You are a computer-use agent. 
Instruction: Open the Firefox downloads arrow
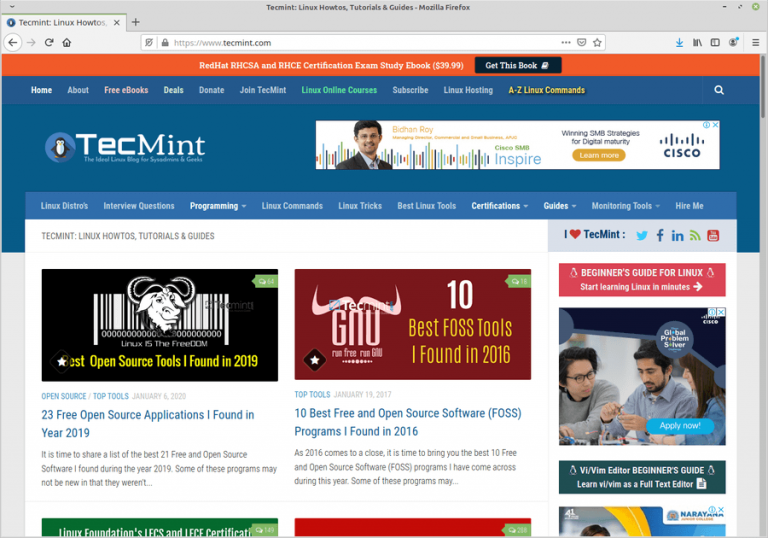pyautogui.click(x=679, y=43)
